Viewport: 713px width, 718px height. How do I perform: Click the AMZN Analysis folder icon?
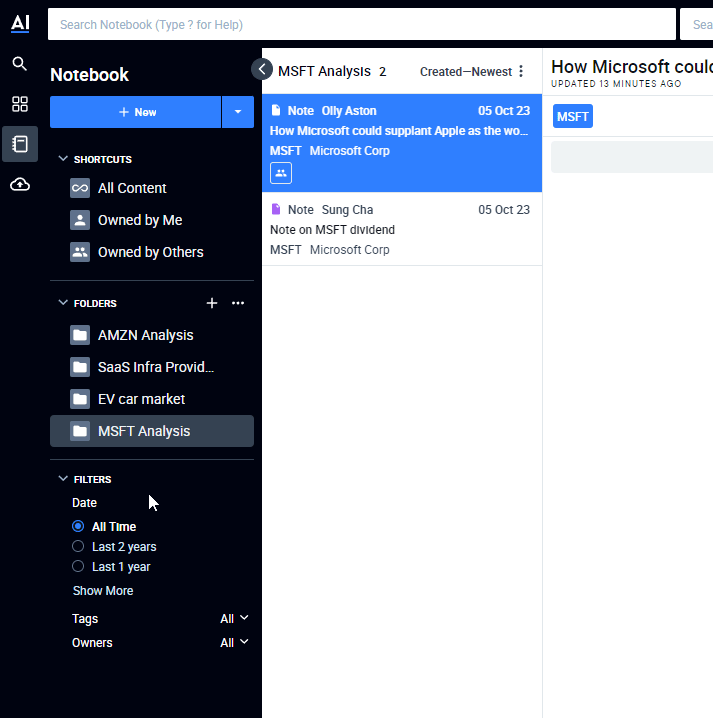pyautogui.click(x=80, y=335)
